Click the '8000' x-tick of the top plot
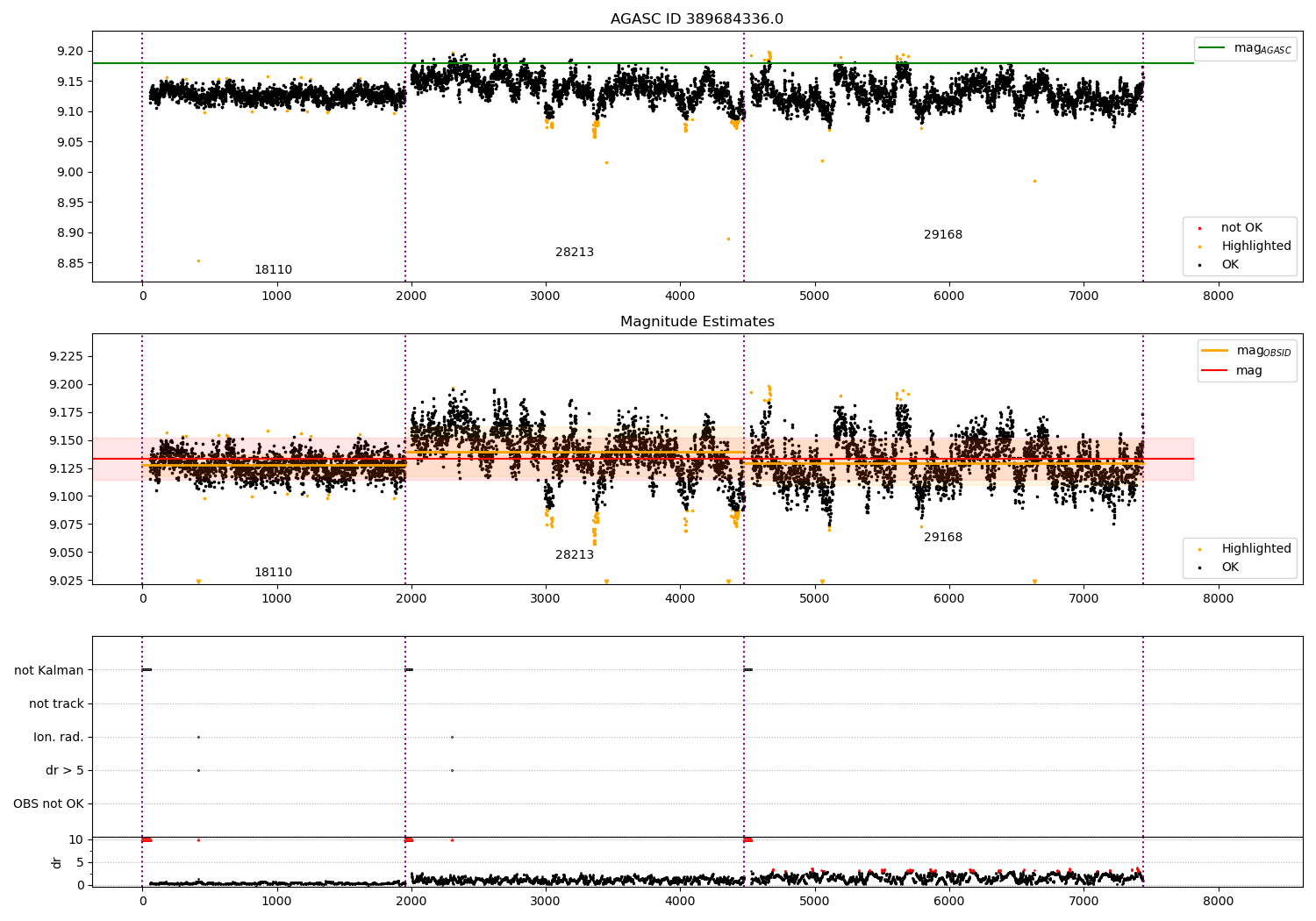The image size is (1316, 921). [1218, 296]
